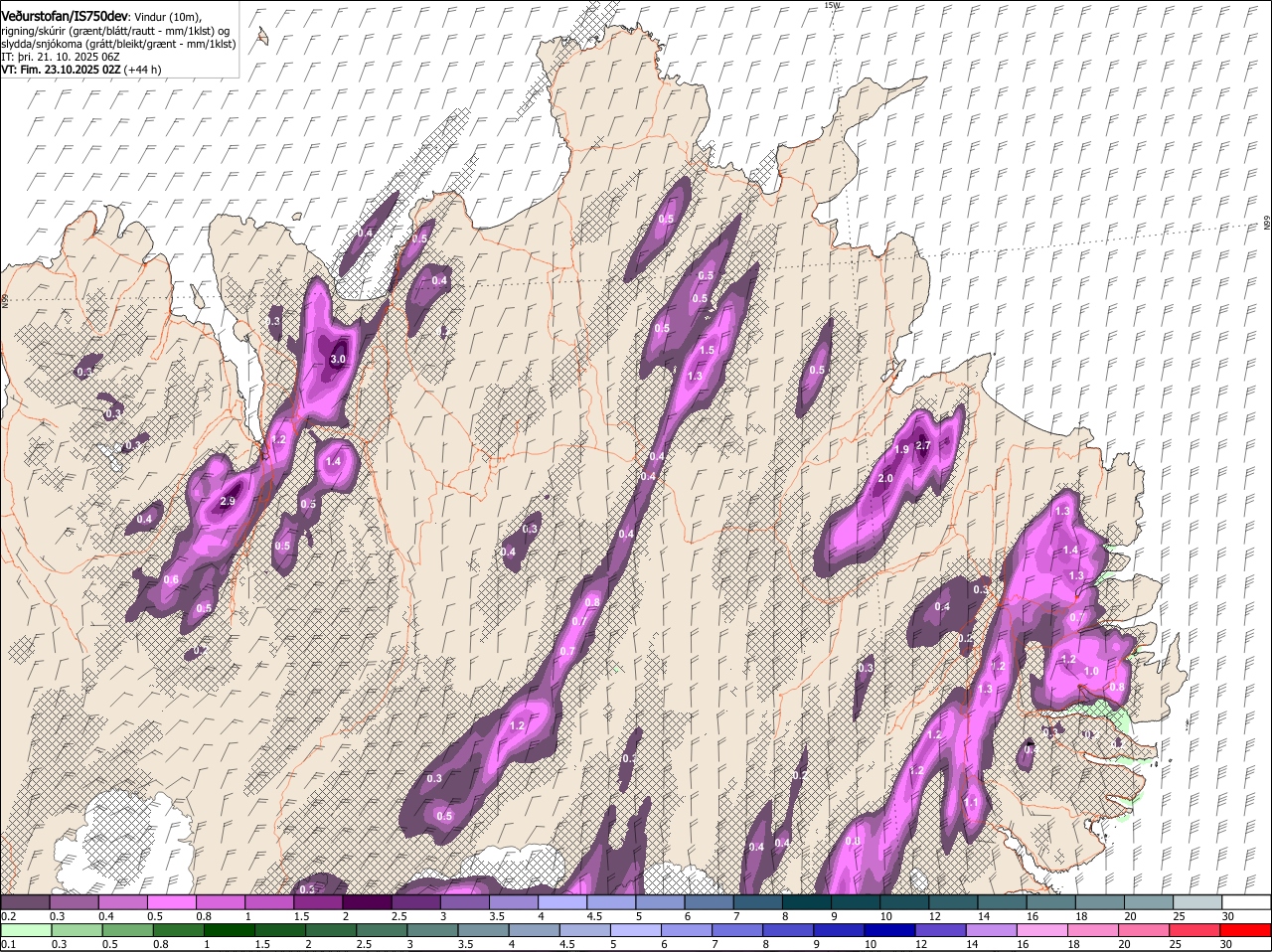
Task: Pick the pink 16 swatch in green legend row
Action: [1042, 930]
